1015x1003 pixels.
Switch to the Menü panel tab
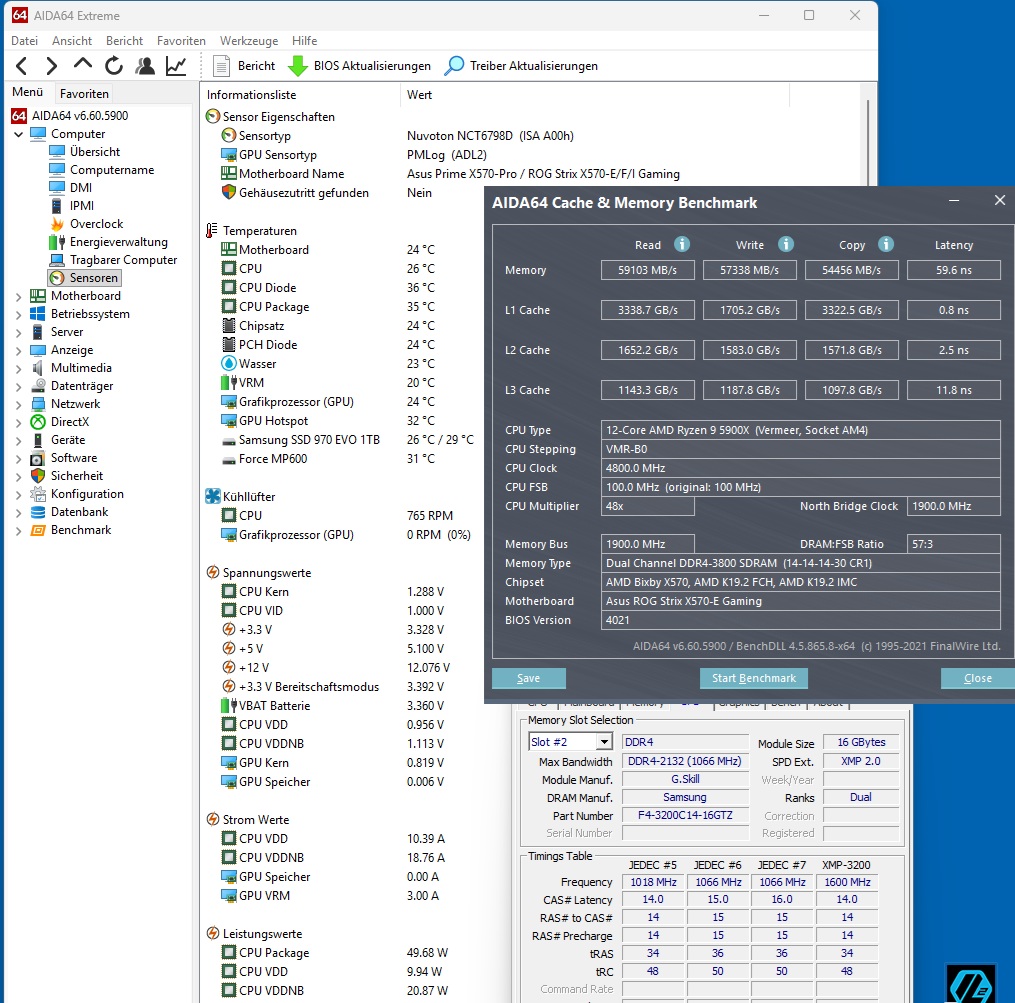pos(28,92)
